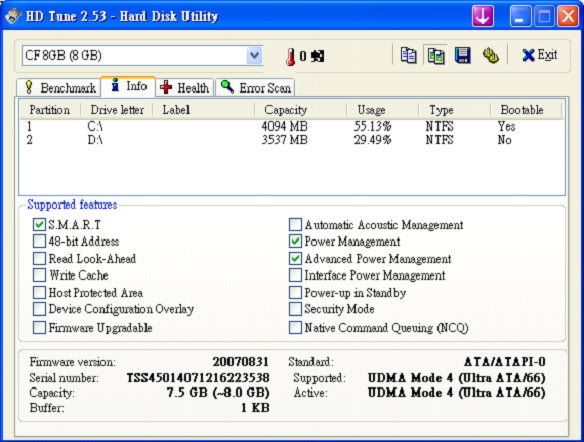
Task: Click the HD Tune application icon in title bar
Action: point(12,16)
